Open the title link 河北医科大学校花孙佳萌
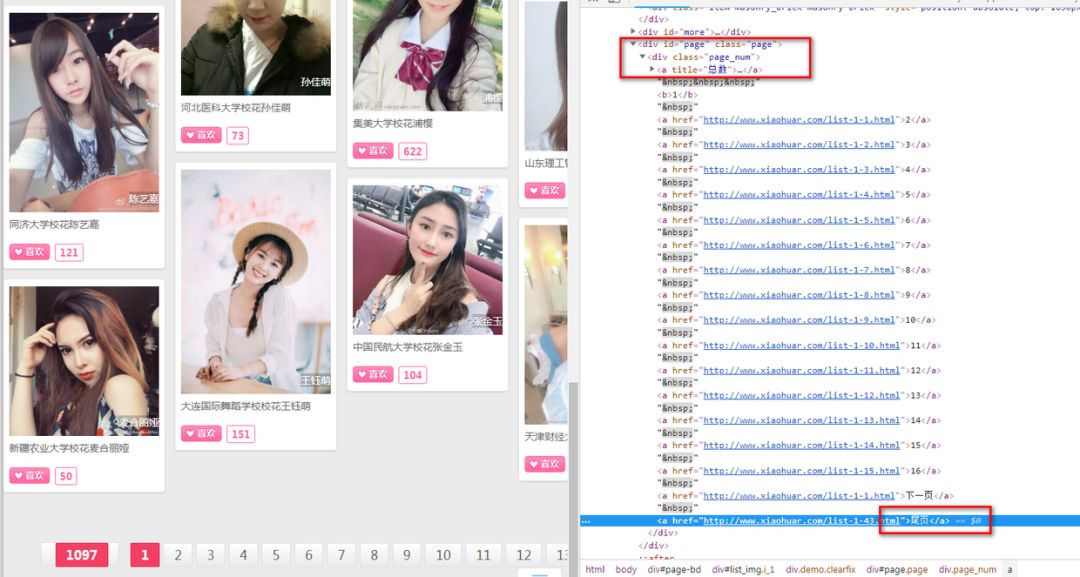Viewport: 1080px width, 577px height. (x=236, y=107)
